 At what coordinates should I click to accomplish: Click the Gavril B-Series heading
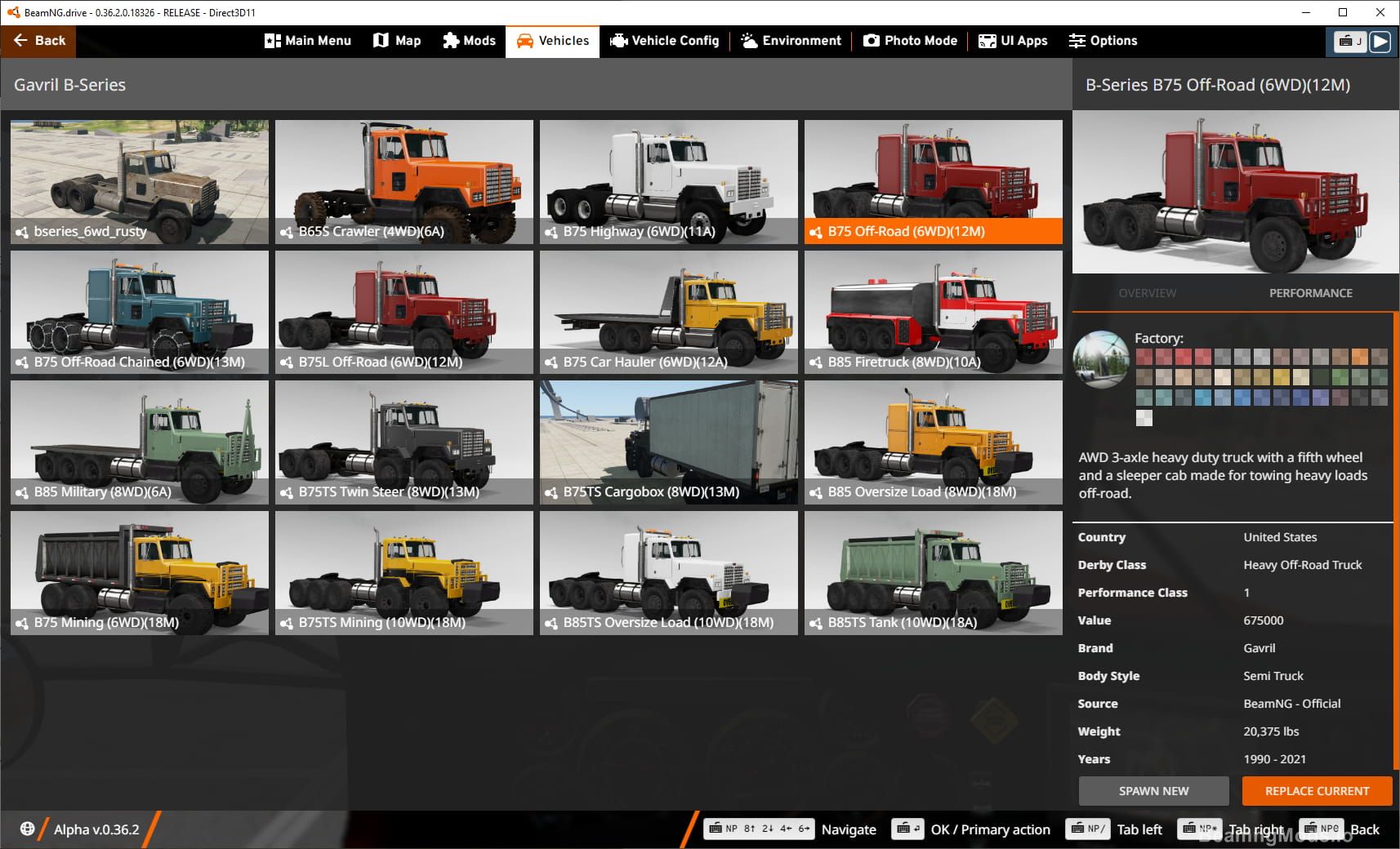(70, 85)
